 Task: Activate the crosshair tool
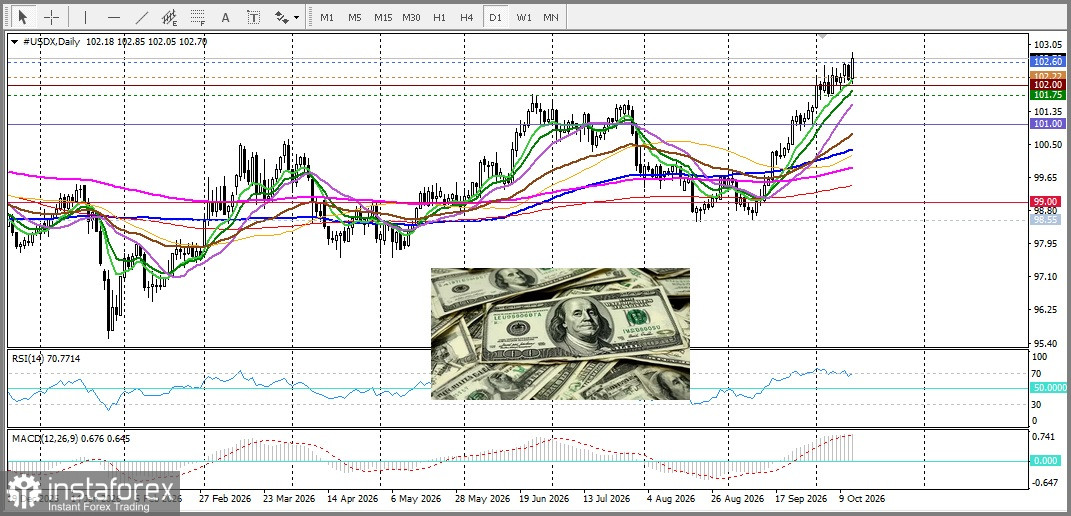click(51, 17)
